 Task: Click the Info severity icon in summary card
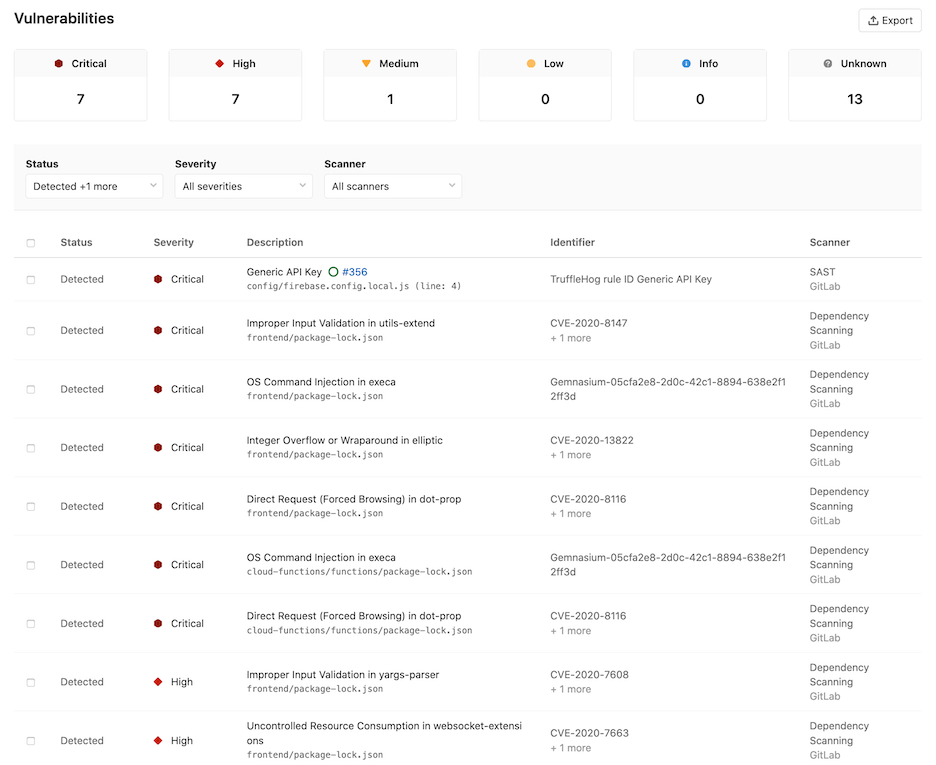pos(686,64)
